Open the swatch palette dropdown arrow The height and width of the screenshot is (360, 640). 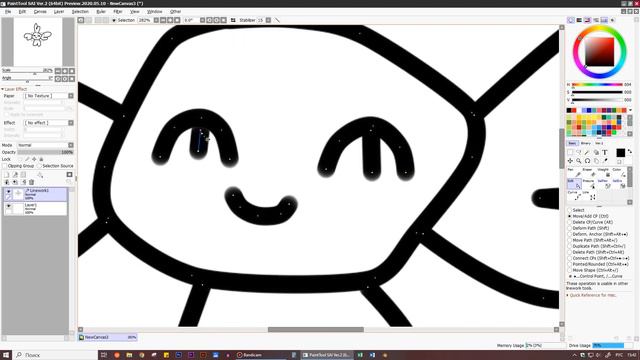coord(630,110)
